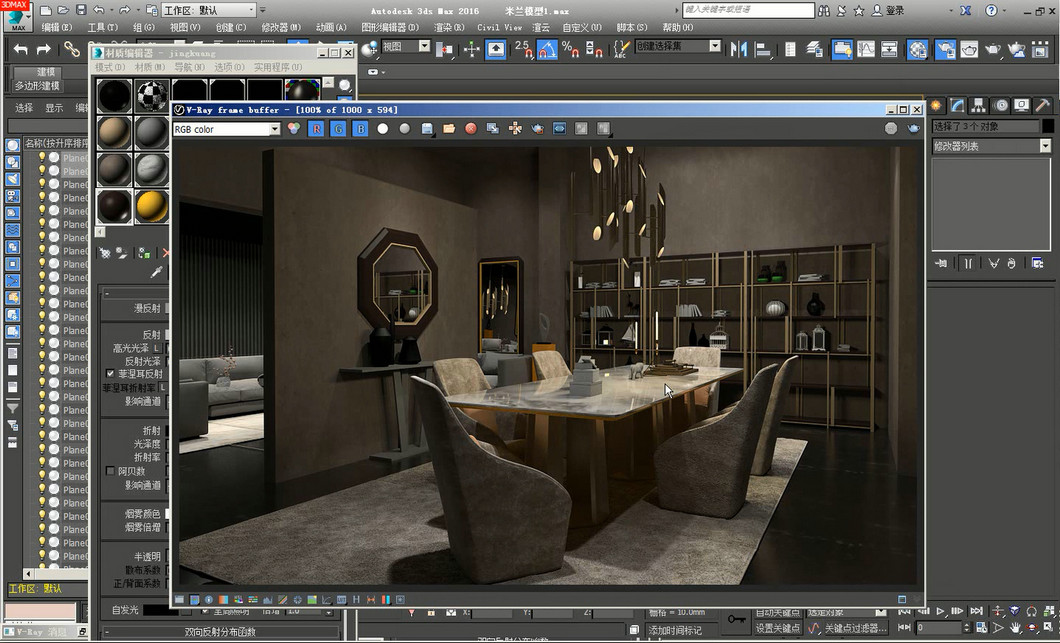Click the open folder icon in frame buffer
Screen dimensions: 1060x643
449,129
